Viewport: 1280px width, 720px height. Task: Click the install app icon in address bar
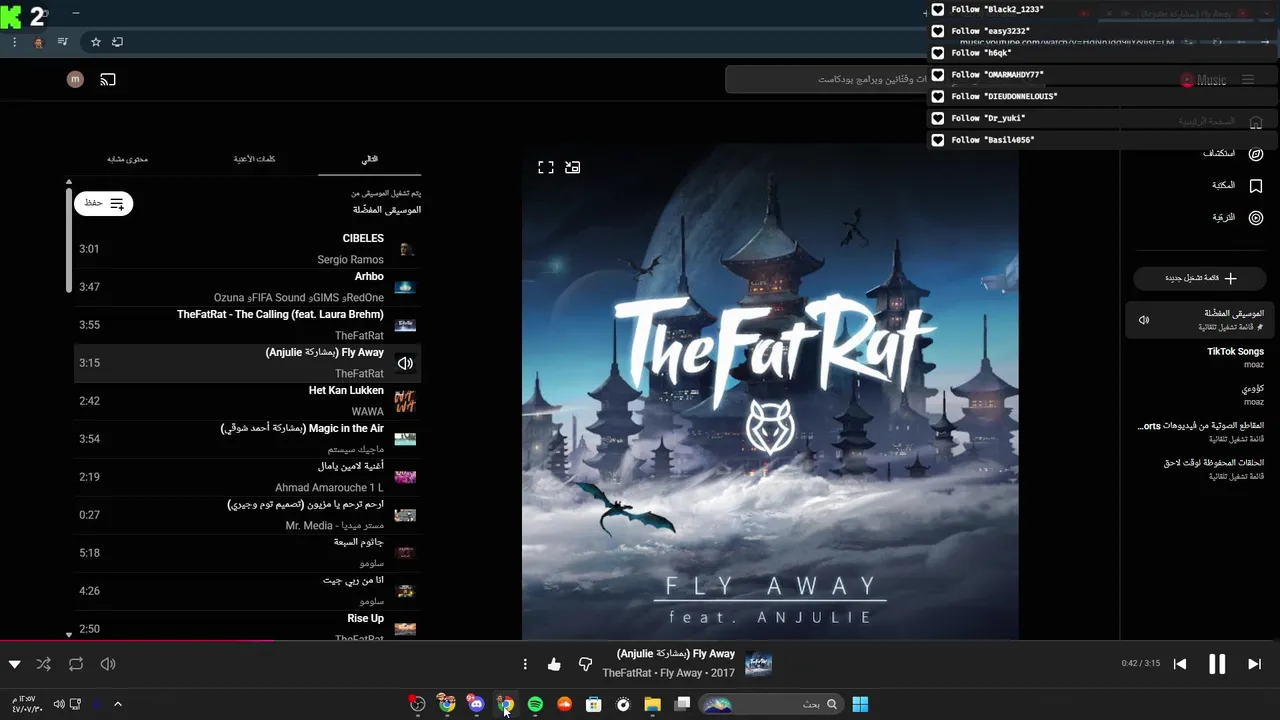(x=117, y=42)
